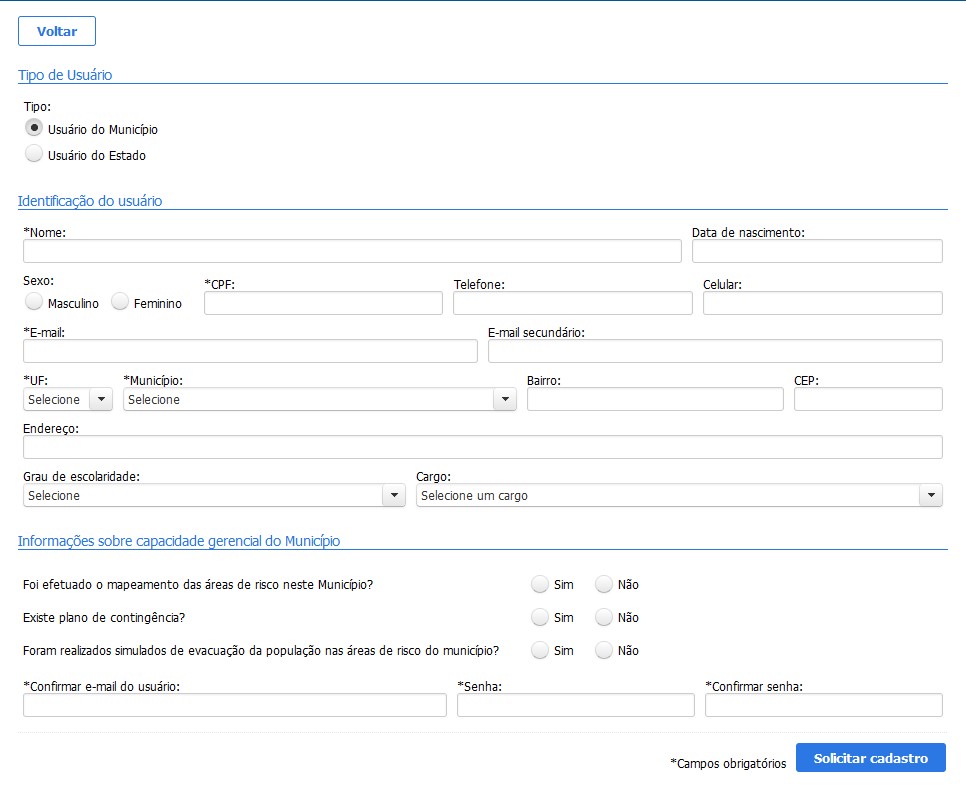Mark Sim for risk area mapping question

click(540, 584)
